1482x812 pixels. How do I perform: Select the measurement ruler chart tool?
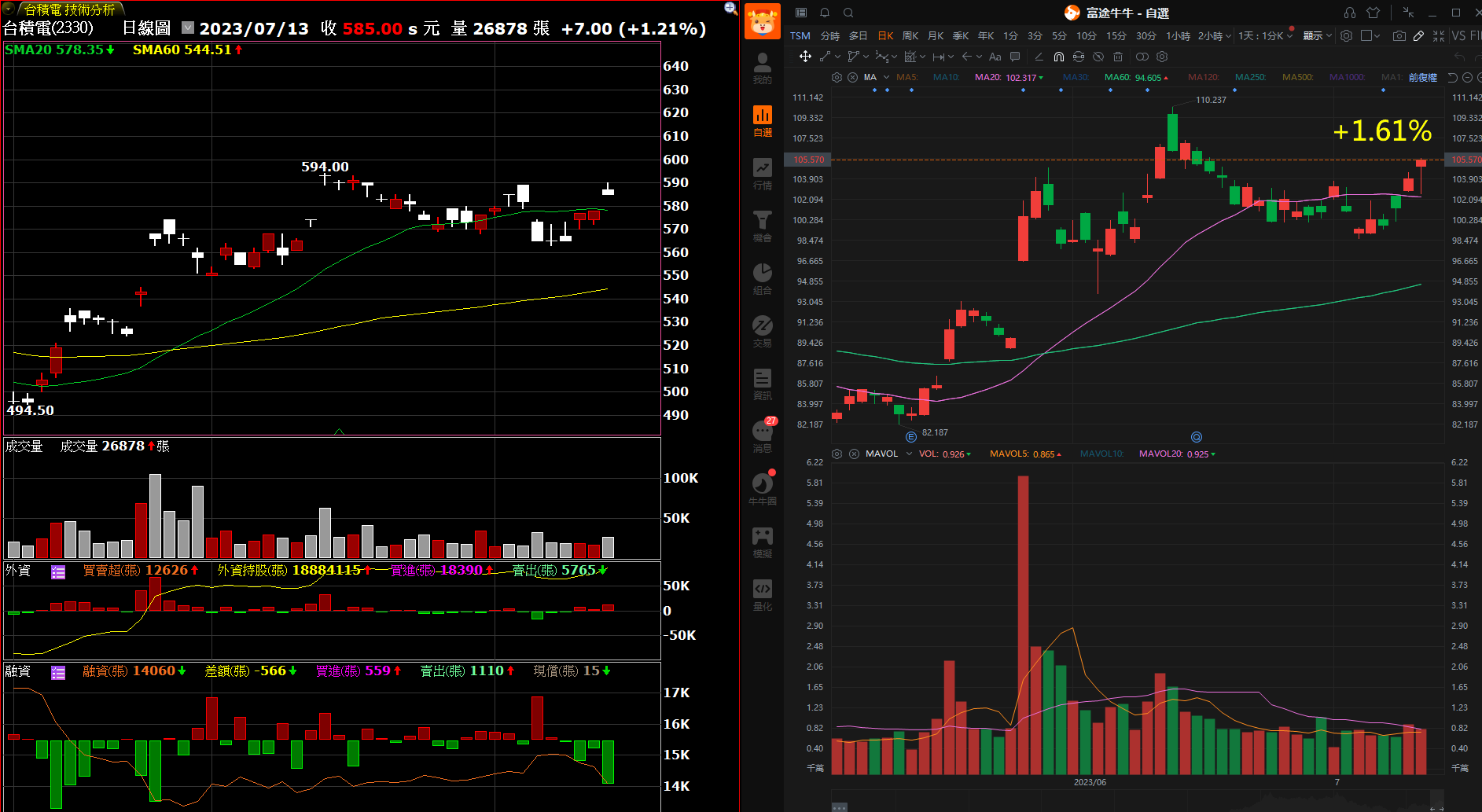910,57
